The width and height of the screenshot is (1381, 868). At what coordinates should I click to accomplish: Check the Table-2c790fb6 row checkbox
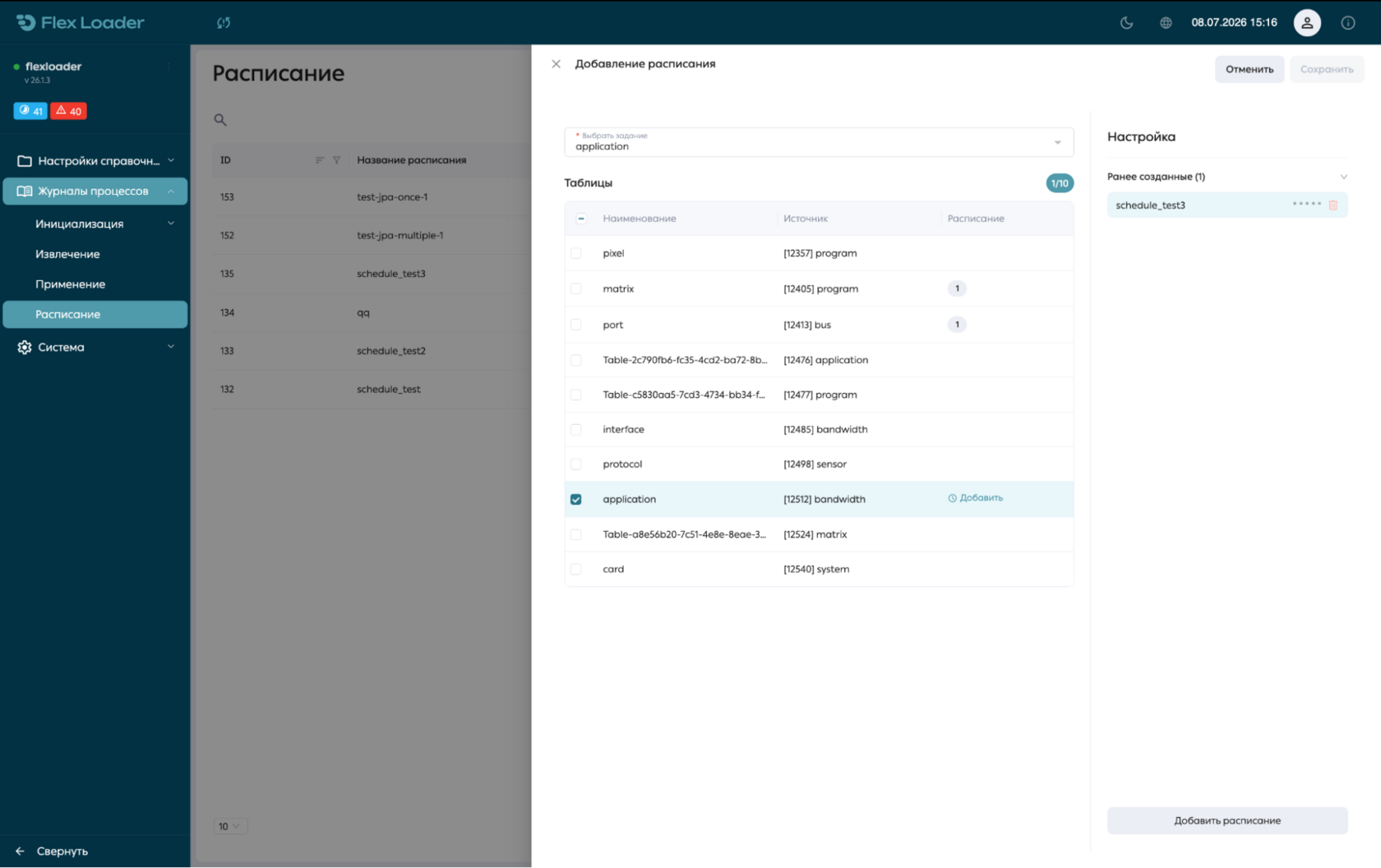coord(576,360)
